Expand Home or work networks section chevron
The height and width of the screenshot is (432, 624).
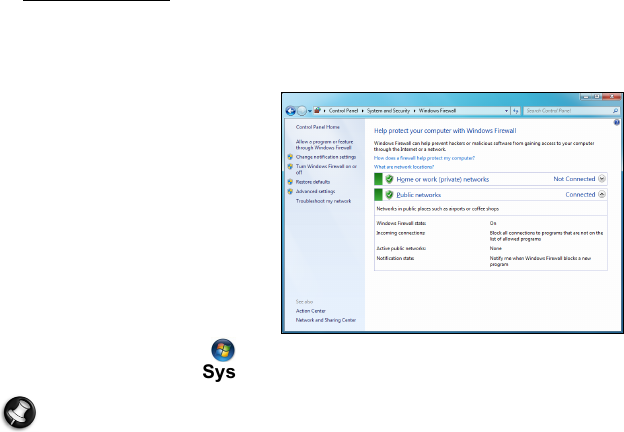pos(602,179)
